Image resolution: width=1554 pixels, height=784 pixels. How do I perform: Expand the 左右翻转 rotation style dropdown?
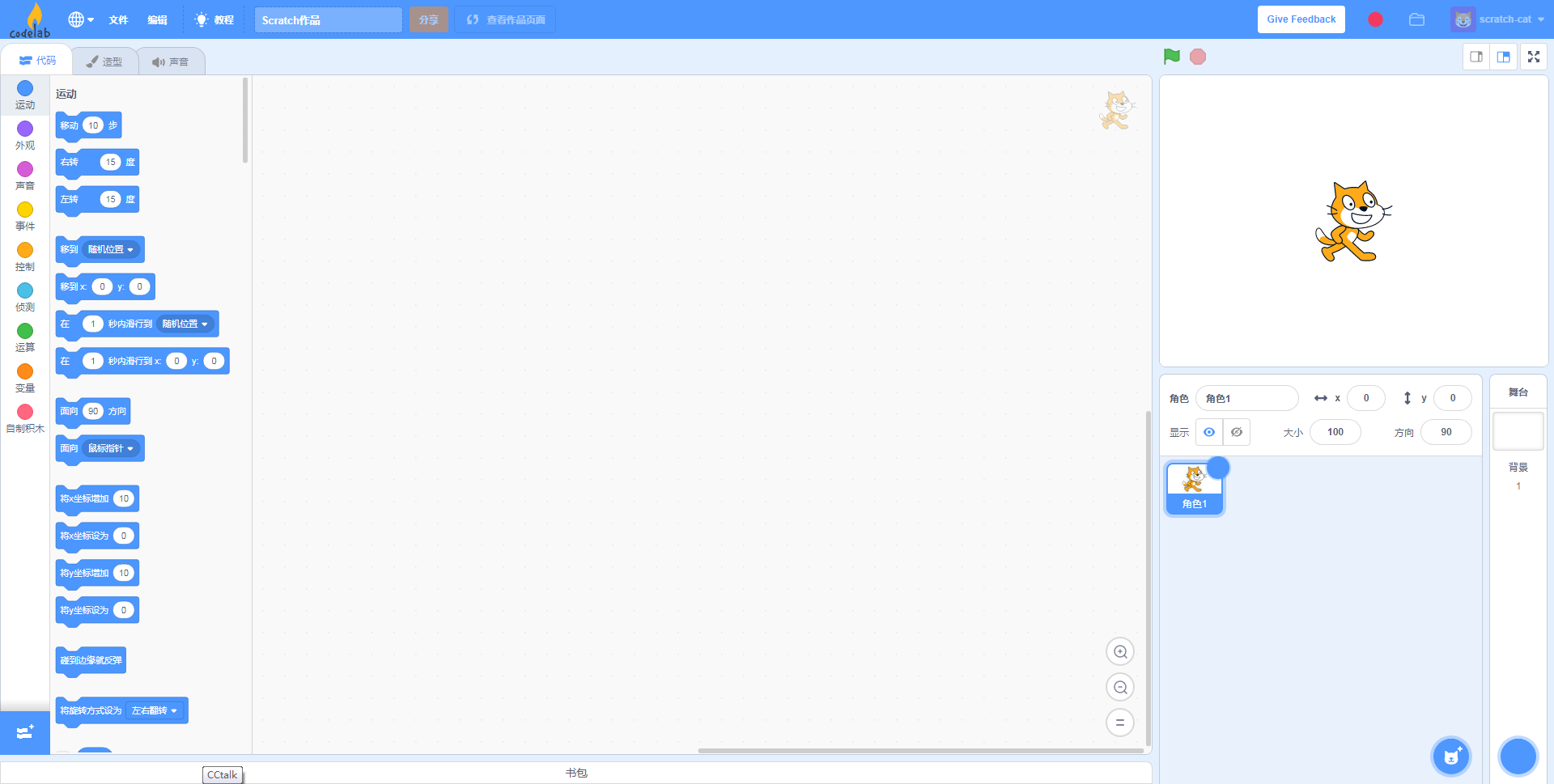(x=155, y=710)
